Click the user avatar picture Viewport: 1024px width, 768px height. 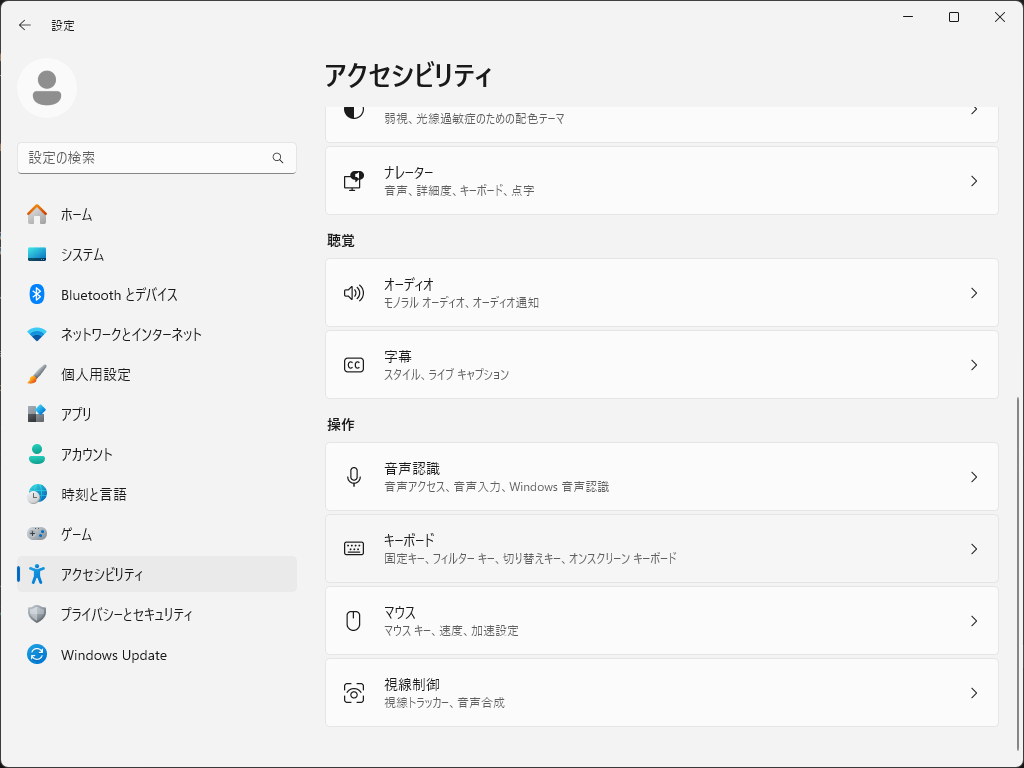coord(47,88)
